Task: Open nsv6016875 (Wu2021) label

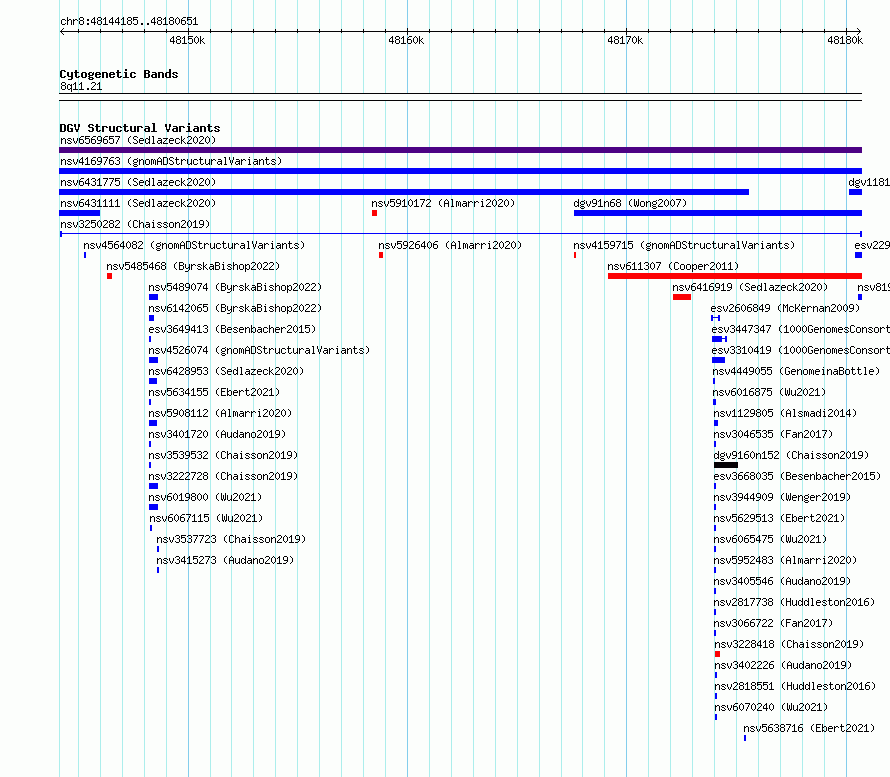Action: click(769, 392)
